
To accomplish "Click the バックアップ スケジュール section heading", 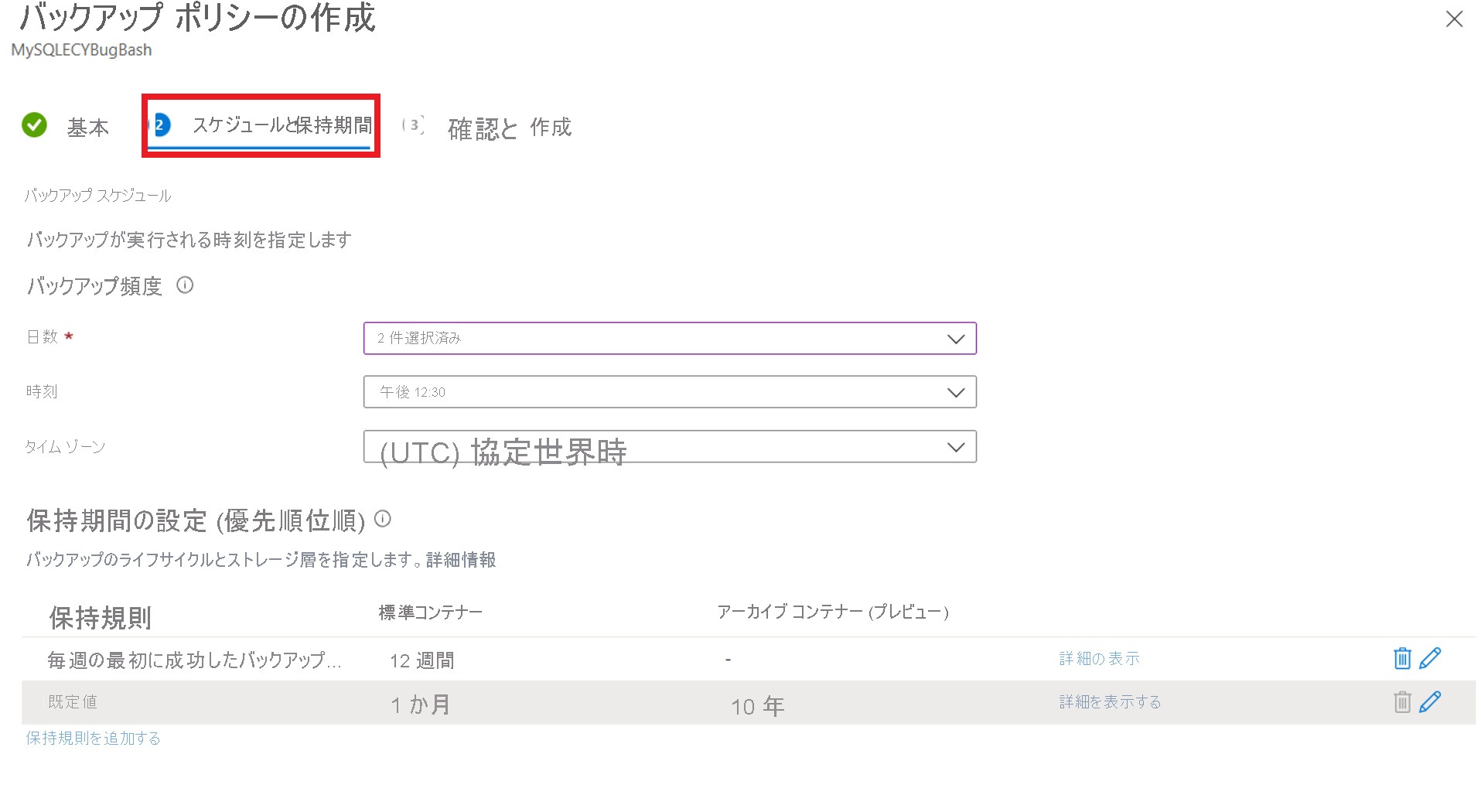I will click(97, 196).
